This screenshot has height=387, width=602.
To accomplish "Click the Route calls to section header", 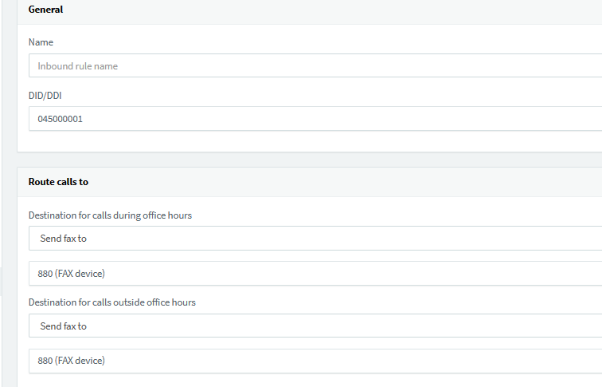I will coord(58,182).
